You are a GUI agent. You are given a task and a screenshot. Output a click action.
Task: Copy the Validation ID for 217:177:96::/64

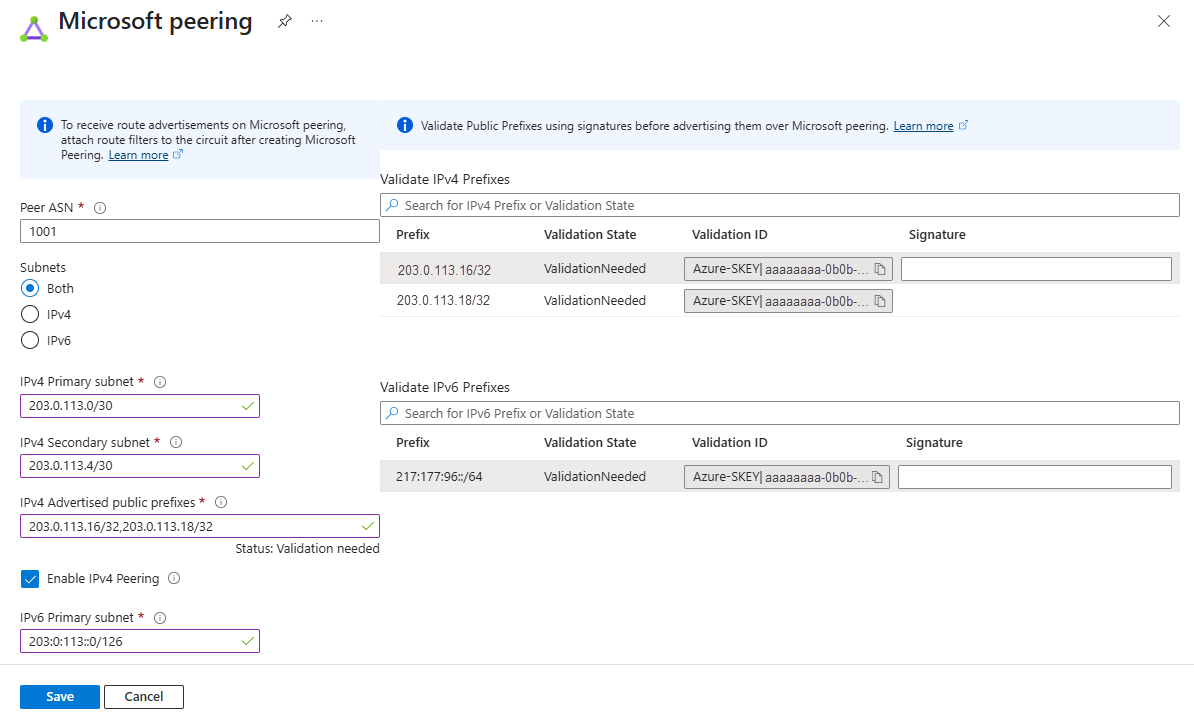(x=878, y=476)
